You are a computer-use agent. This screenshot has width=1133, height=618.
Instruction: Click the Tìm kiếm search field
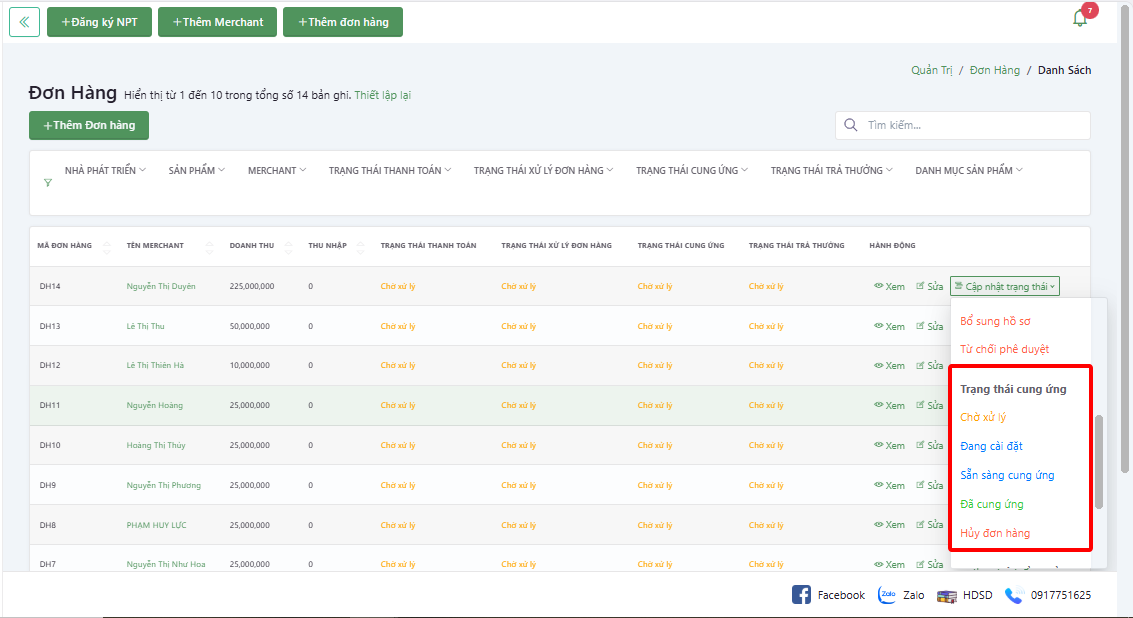click(975, 125)
